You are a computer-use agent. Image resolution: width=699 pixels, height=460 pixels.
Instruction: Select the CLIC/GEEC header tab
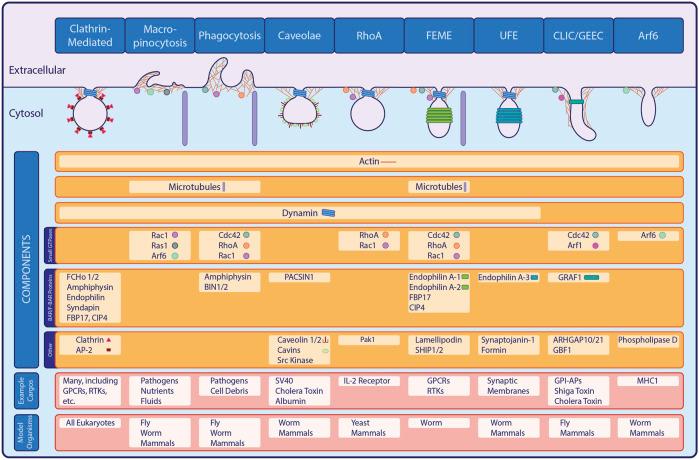[577, 34]
